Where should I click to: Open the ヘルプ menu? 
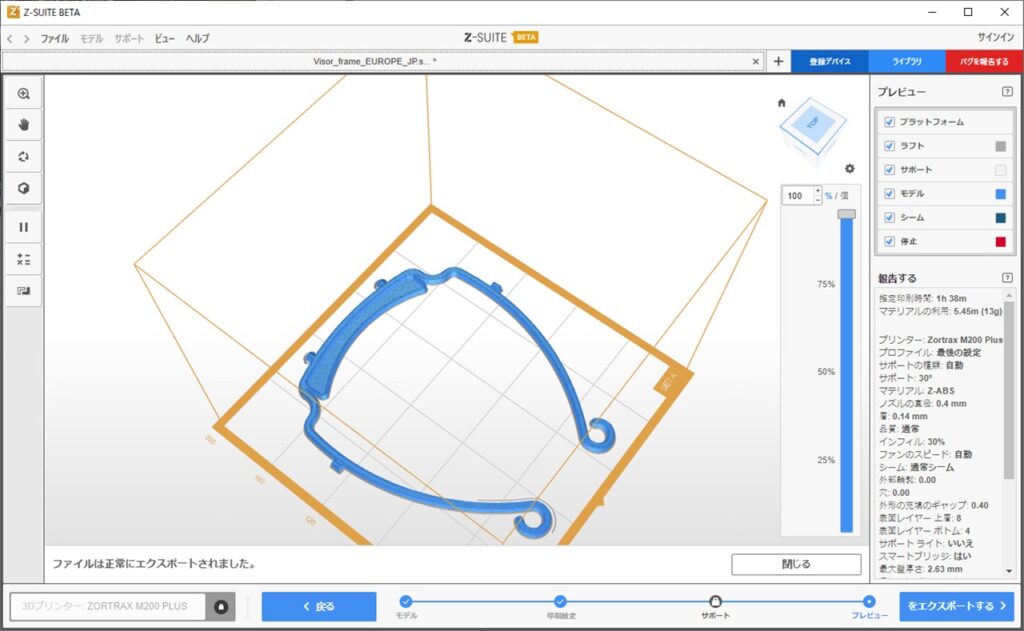pos(197,38)
